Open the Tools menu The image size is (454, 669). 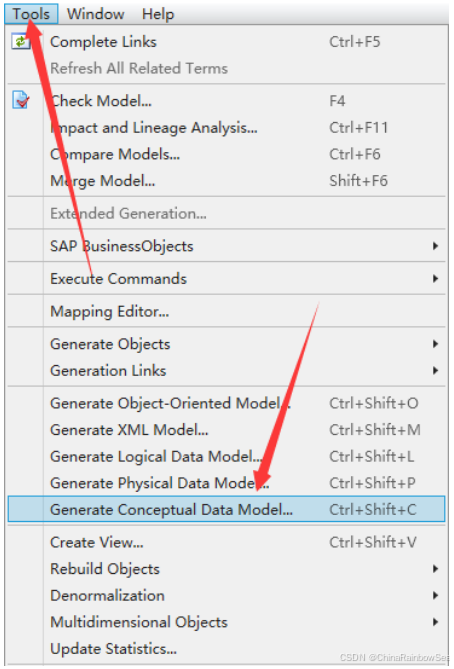pos(31,14)
